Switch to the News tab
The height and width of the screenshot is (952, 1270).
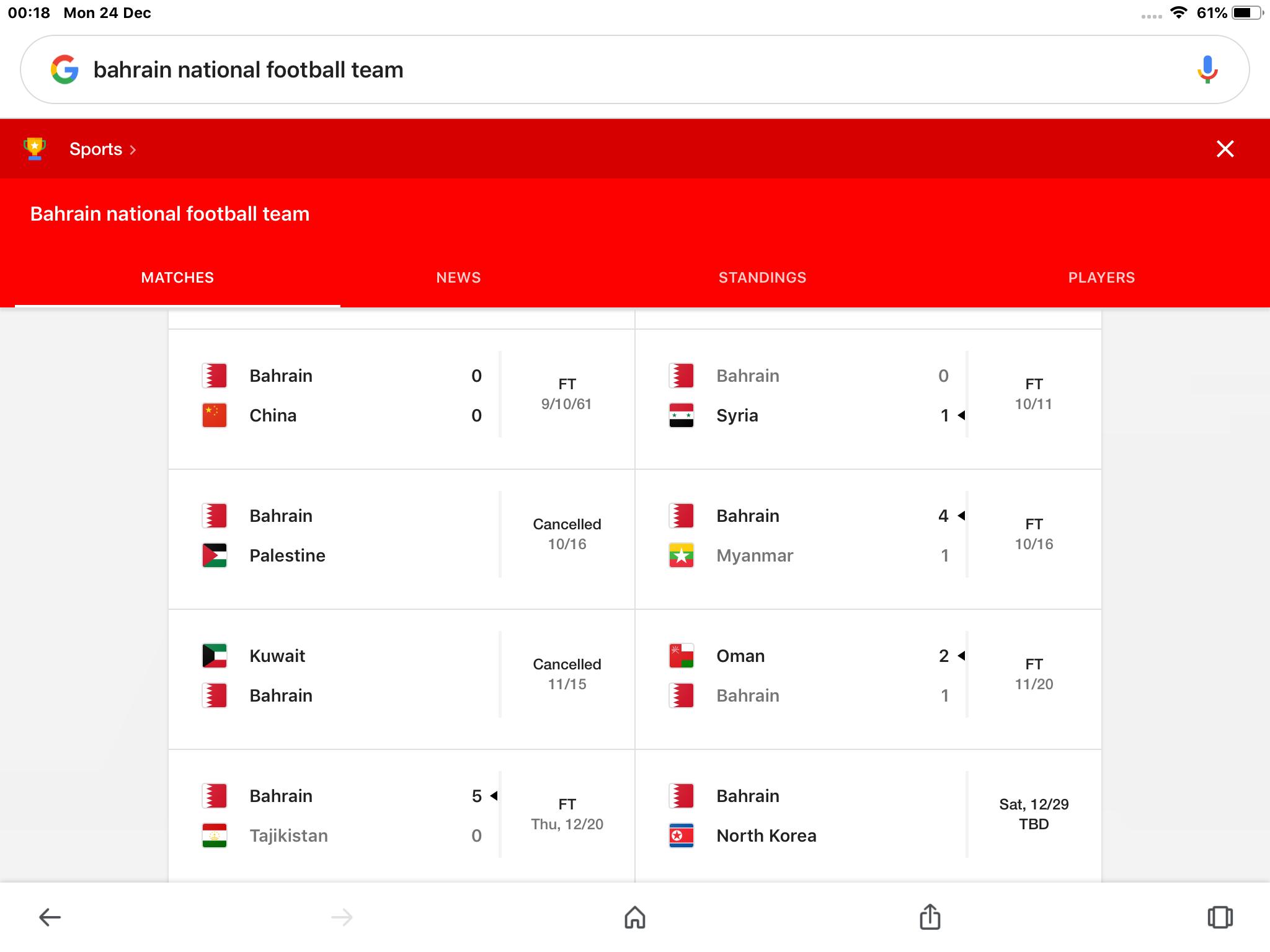point(458,278)
